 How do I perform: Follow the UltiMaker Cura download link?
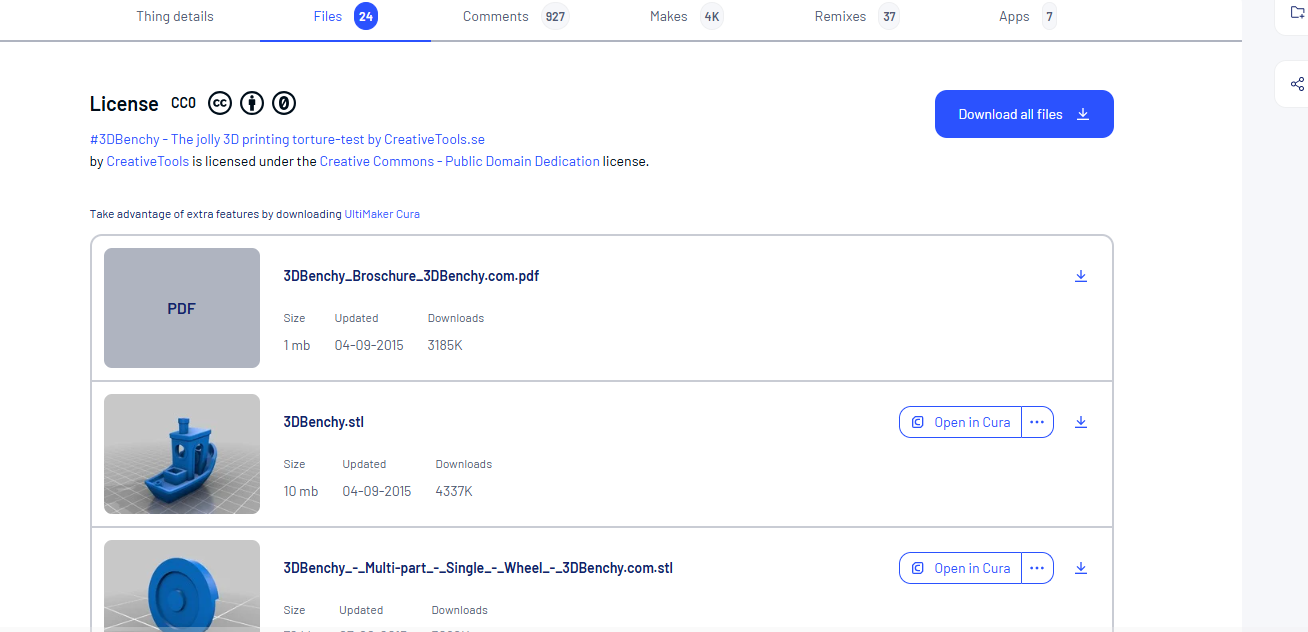(382, 214)
